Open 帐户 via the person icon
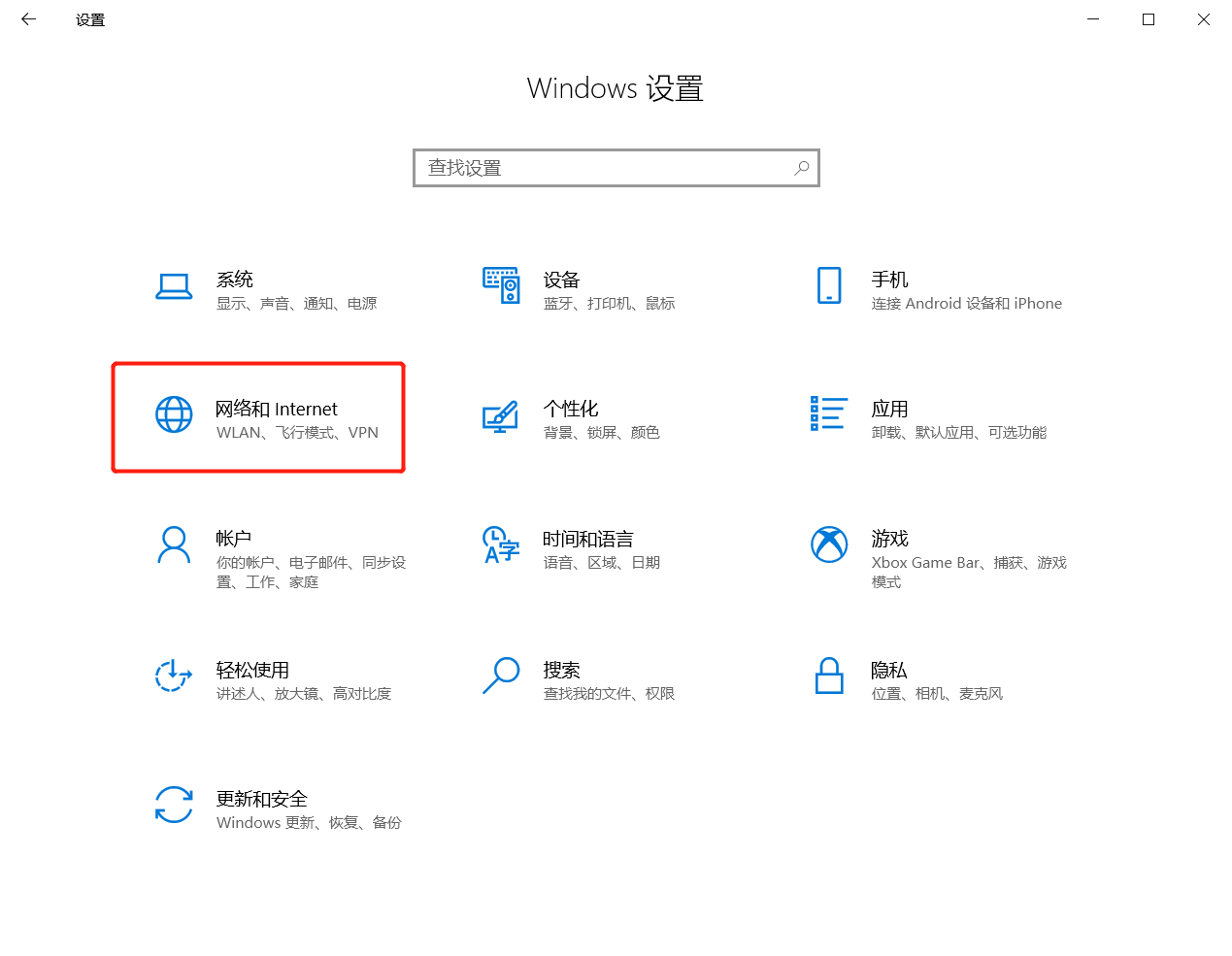 pos(174,545)
